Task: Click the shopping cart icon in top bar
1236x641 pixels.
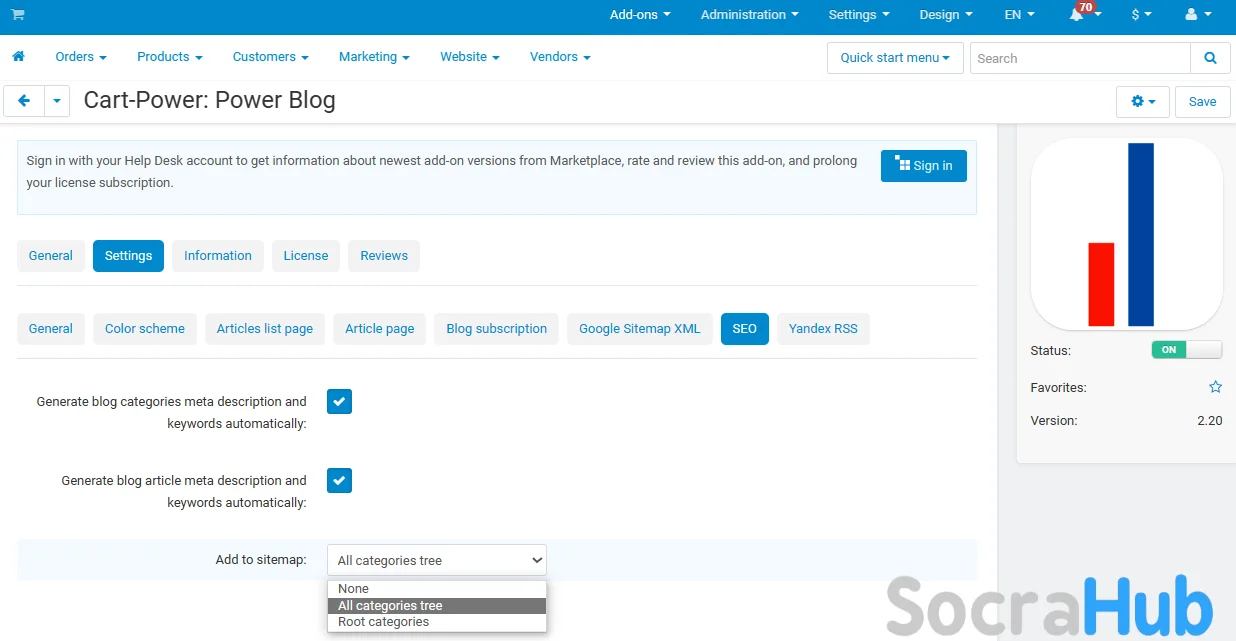Action: pos(18,15)
